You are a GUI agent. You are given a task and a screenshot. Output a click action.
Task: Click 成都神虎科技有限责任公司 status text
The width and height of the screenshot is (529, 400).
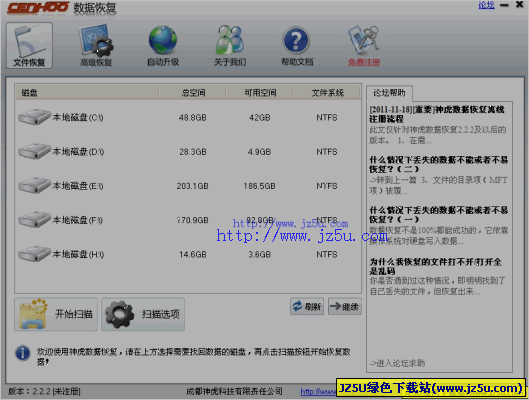[x=234, y=391]
